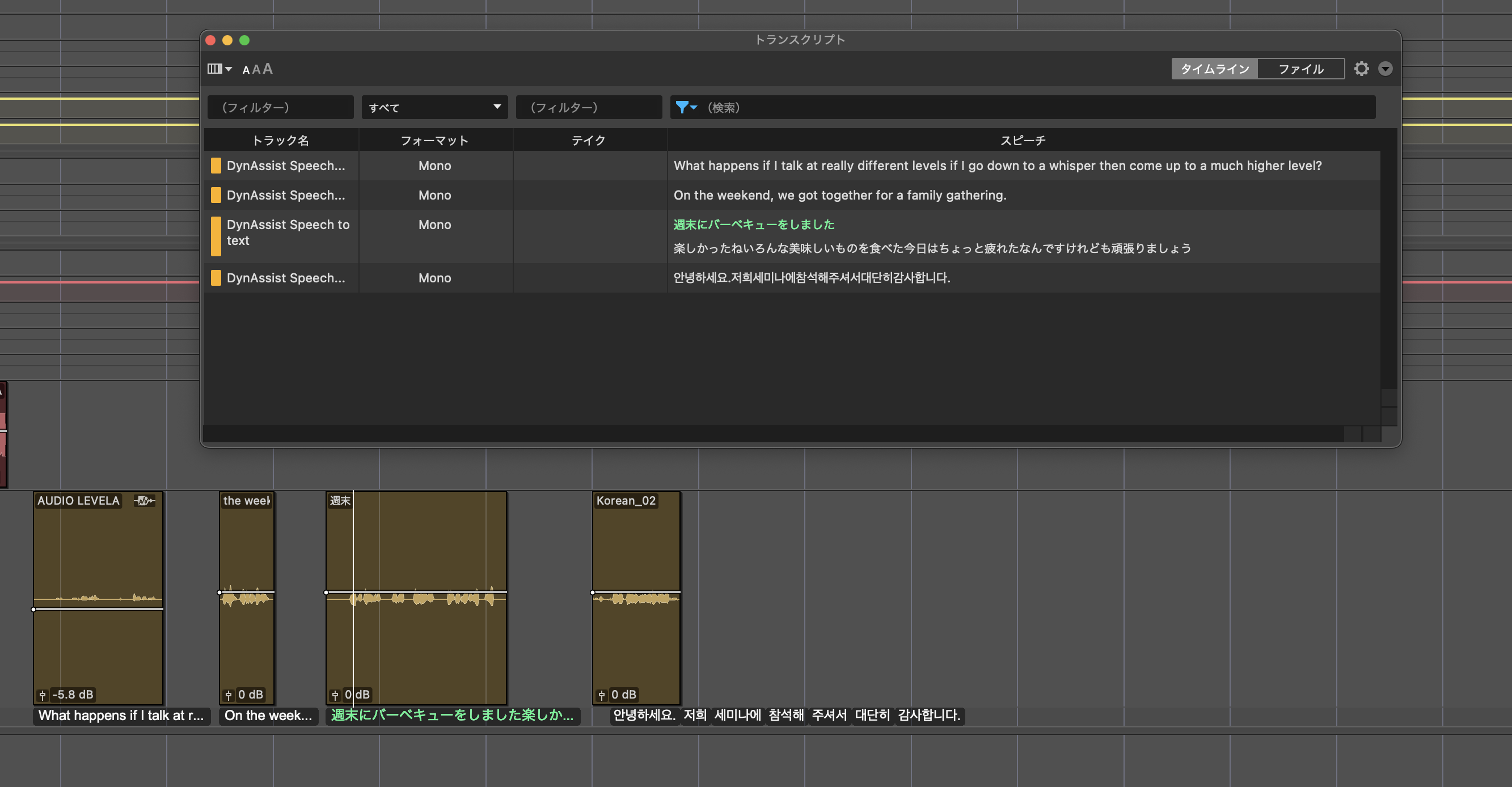Image resolution: width=1512 pixels, height=787 pixels.
Task: Click the clip gain fader icon on Korean_02 clip
Action: (601, 695)
